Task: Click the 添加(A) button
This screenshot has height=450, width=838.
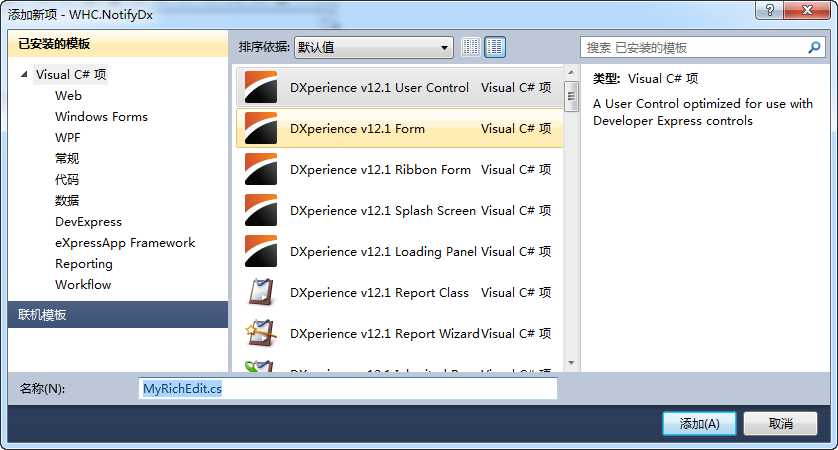Action: click(700, 424)
